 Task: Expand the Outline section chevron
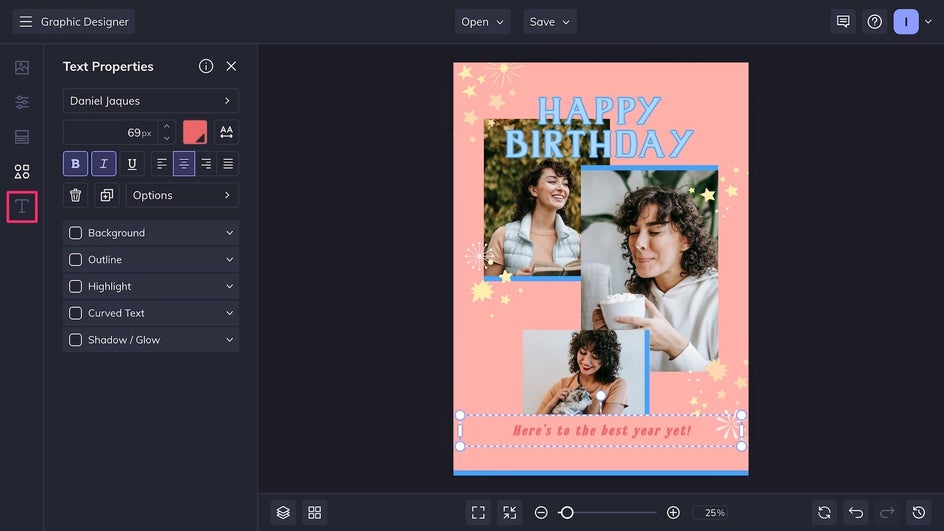[229, 259]
